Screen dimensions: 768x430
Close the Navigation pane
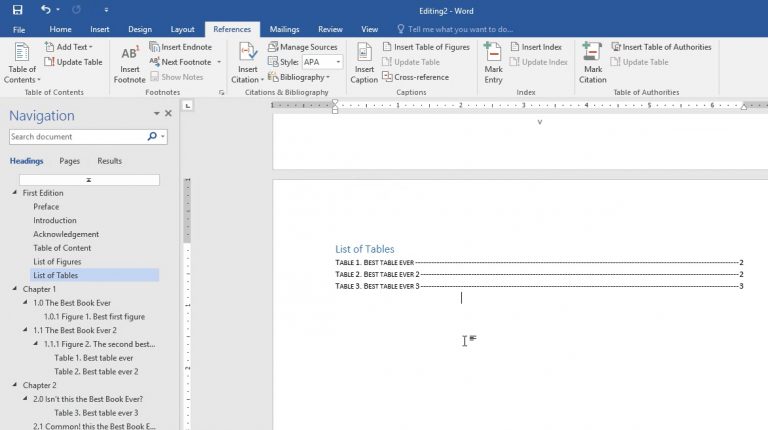[x=168, y=114]
